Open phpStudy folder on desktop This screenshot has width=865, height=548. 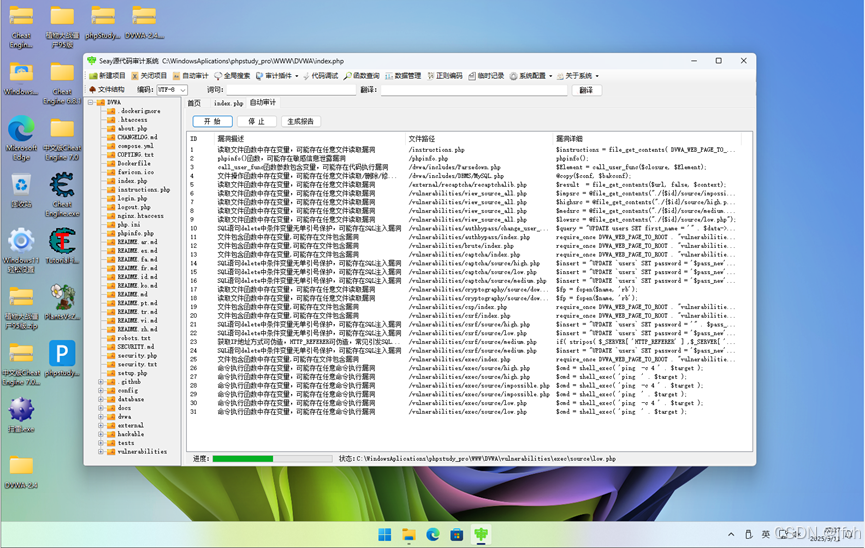coord(103,23)
